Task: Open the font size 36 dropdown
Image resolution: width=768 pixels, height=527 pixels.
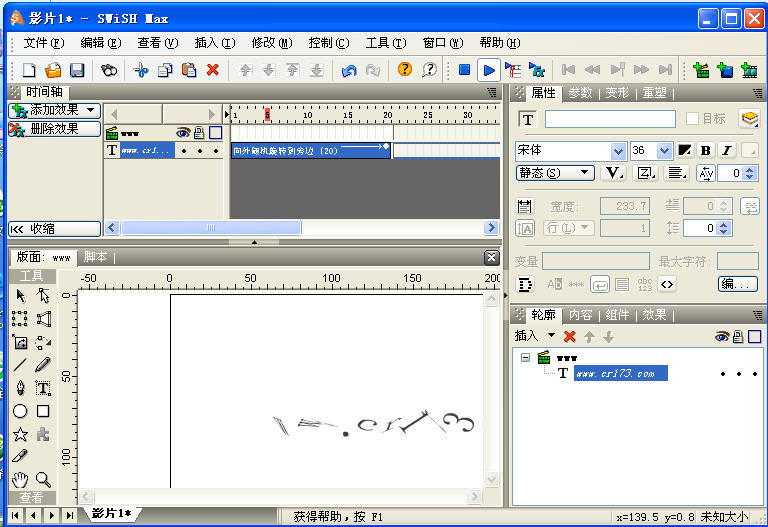Action: [x=665, y=151]
